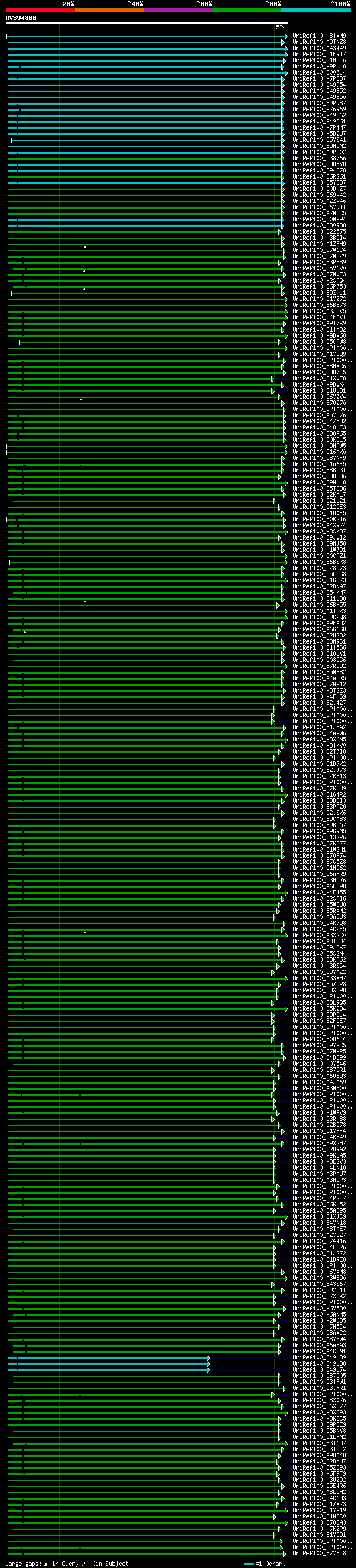Click hit UniRef100_Q1YP19
This screenshot has width=356, height=1568.
pyautogui.click(x=319, y=1510)
